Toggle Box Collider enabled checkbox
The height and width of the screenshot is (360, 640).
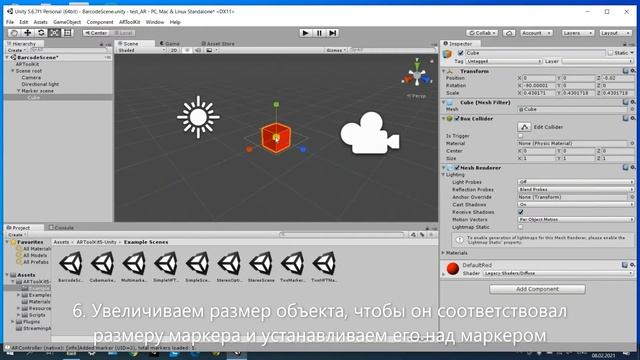(x=457, y=118)
